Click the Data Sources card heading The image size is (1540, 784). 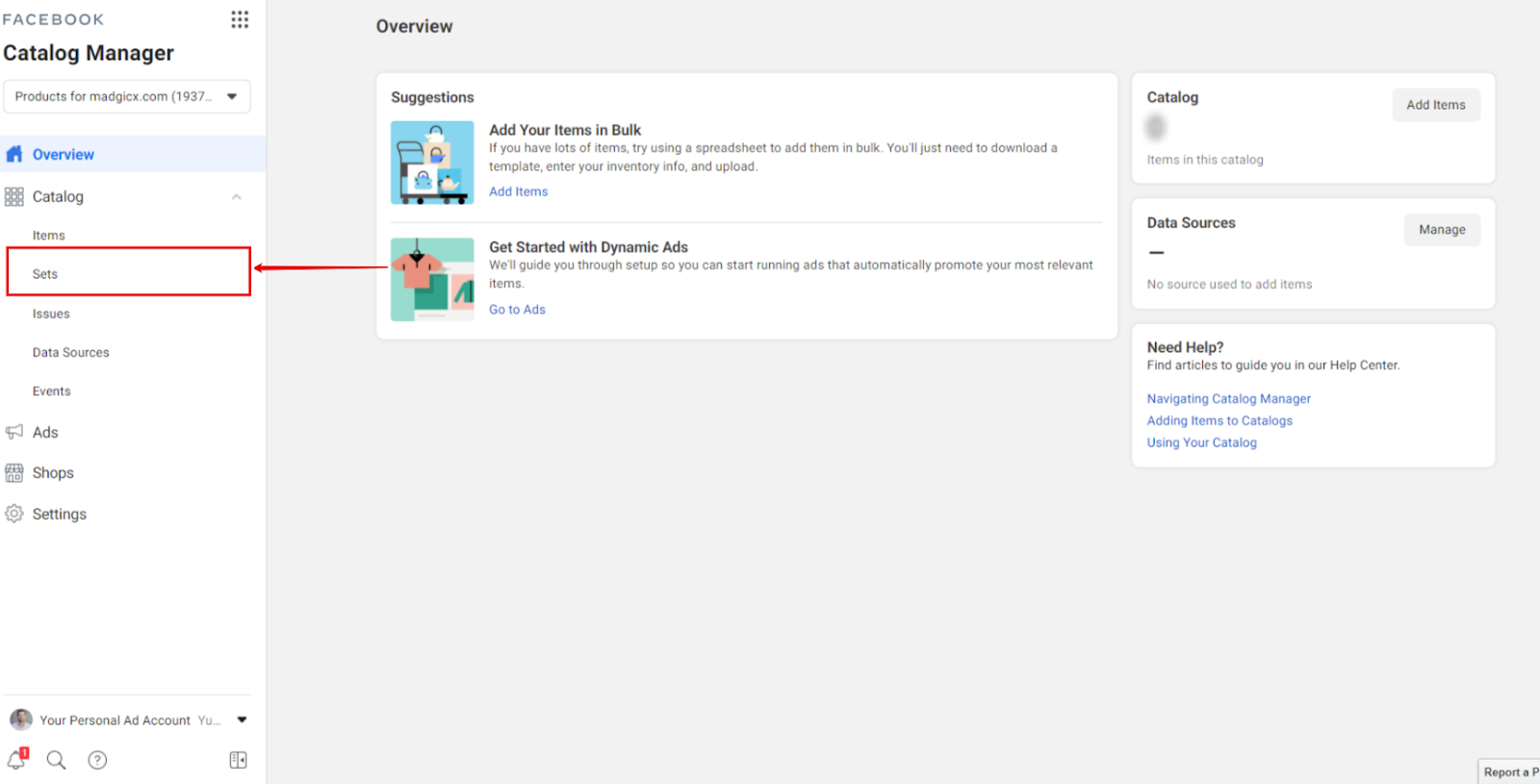pos(1191,222)
